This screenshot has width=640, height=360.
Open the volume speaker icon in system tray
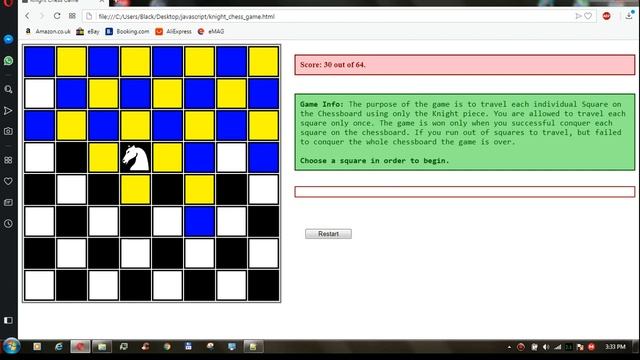[x=546, y=347]
